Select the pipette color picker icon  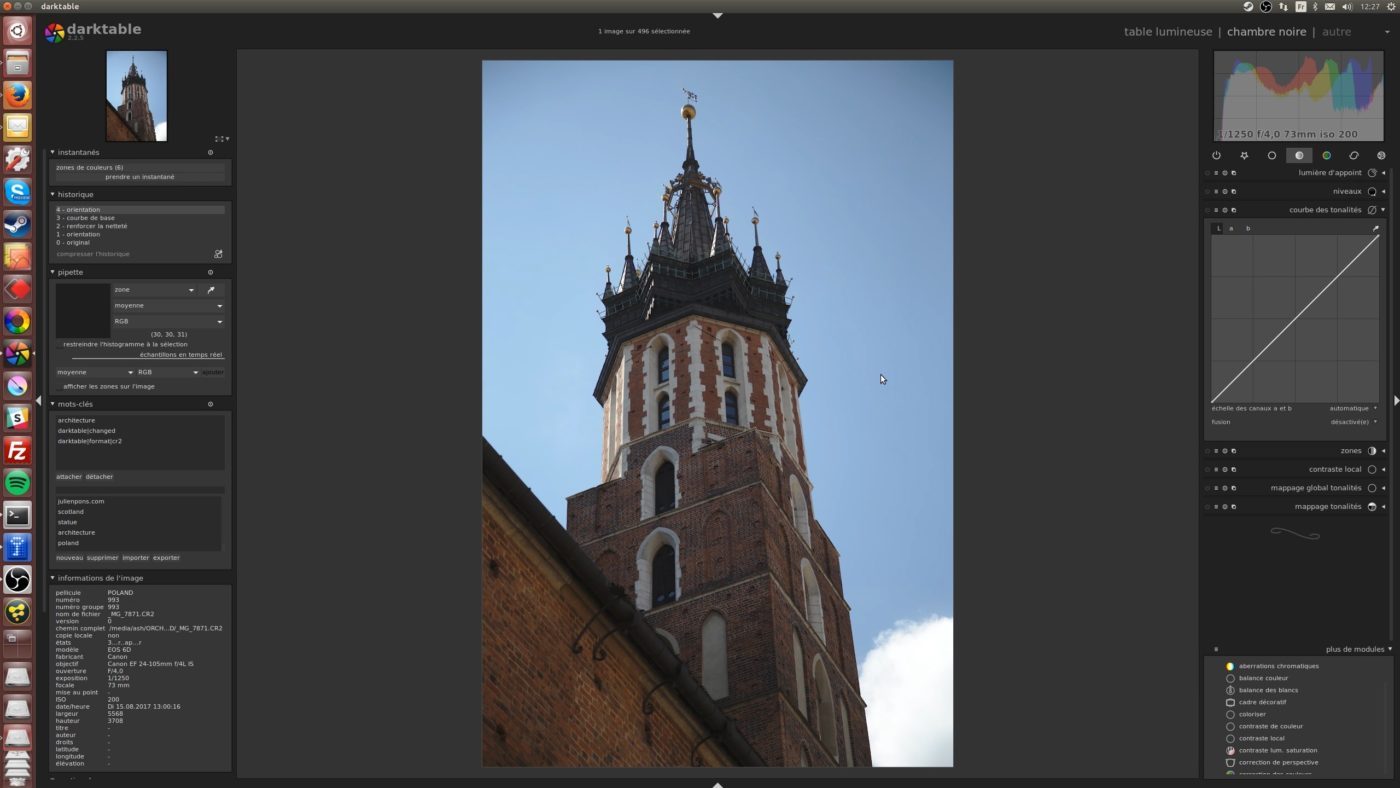coord(210,289)
